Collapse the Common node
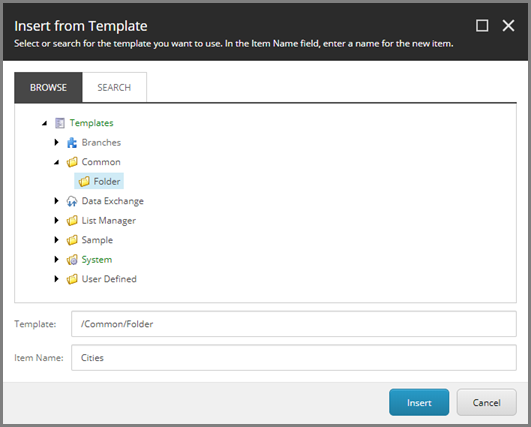Screen dimensions: 531x427 (x=57, y=163)
